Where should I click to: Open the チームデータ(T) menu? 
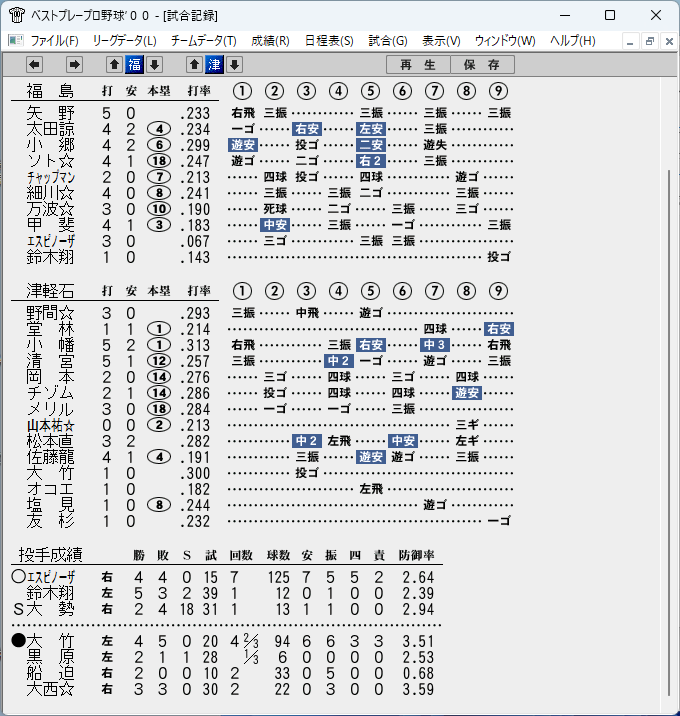[204, 41]
